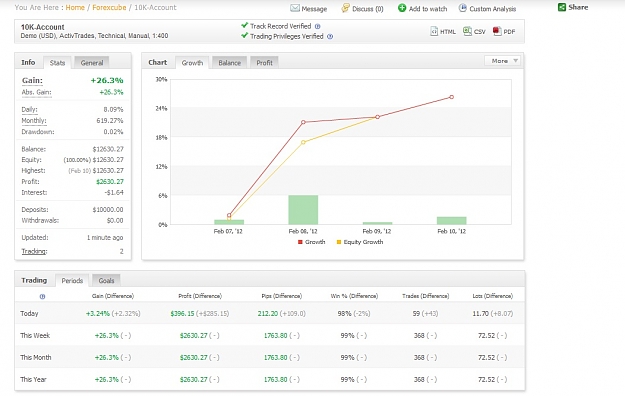Switch to the Stats tab

(57, 63)
